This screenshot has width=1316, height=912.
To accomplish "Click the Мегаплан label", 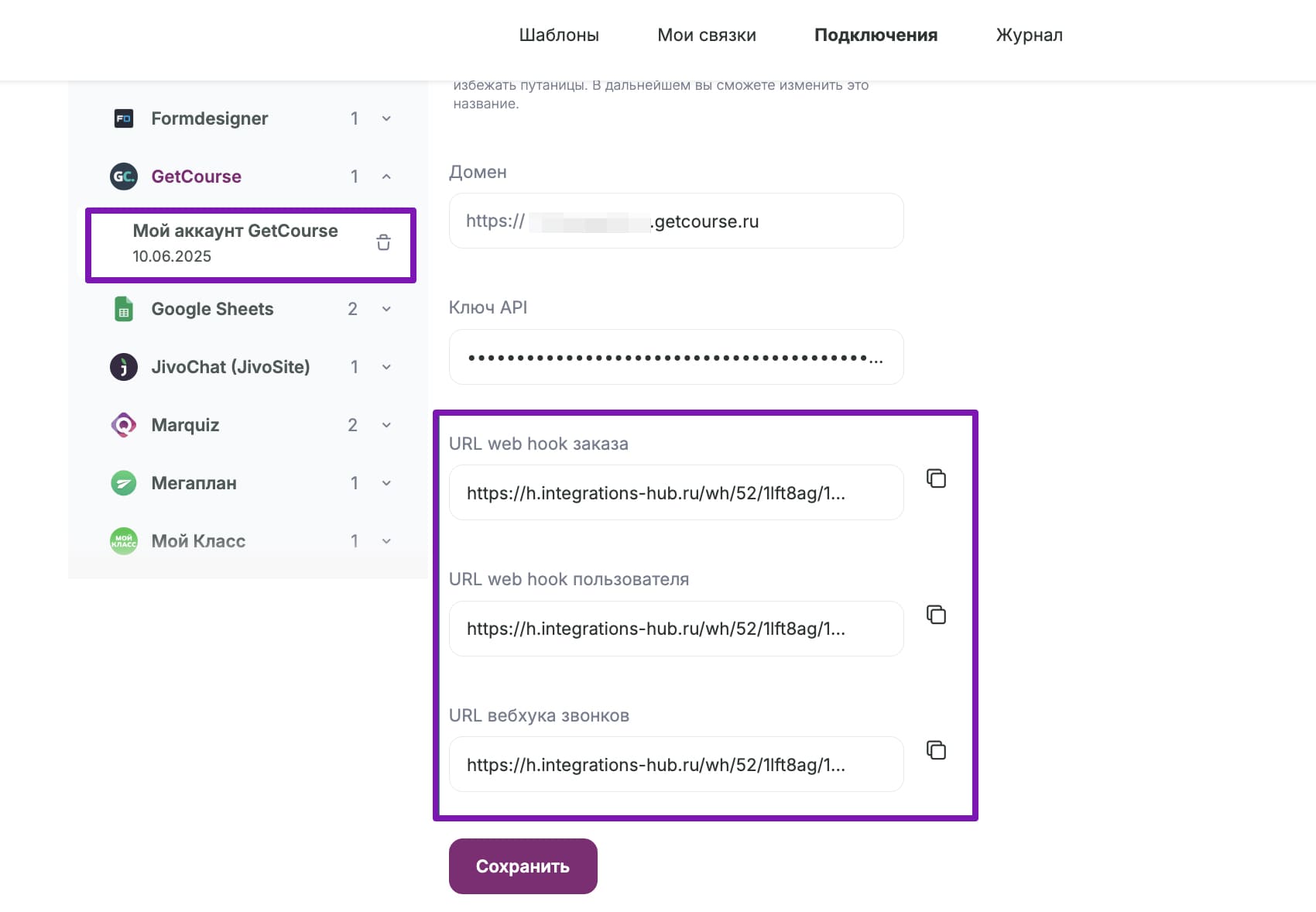I will point(194,483).
